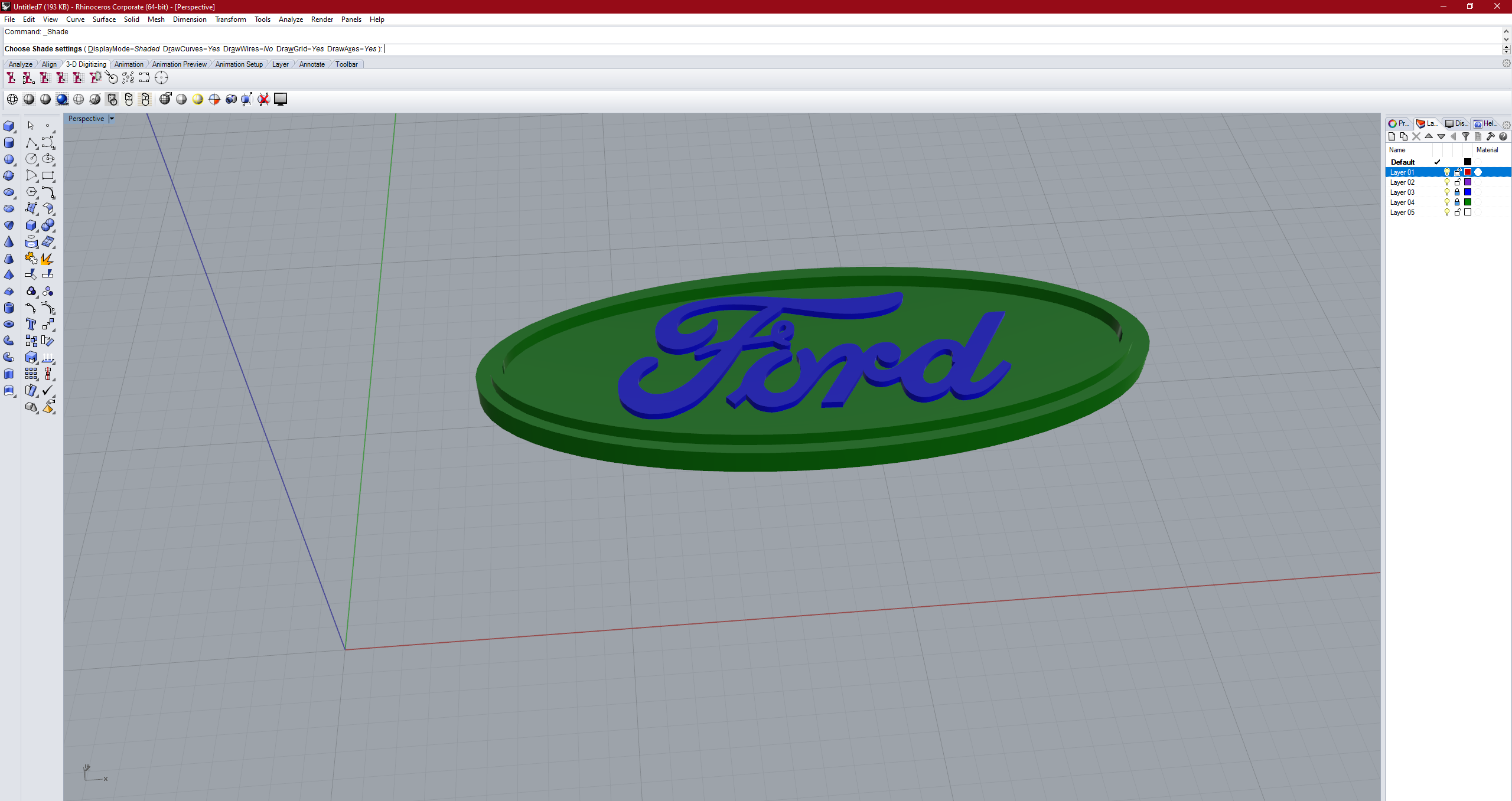Switch to the Annotate toolbar tab
Viewport: 1512px width, 801px height.
tap(312, 64)
